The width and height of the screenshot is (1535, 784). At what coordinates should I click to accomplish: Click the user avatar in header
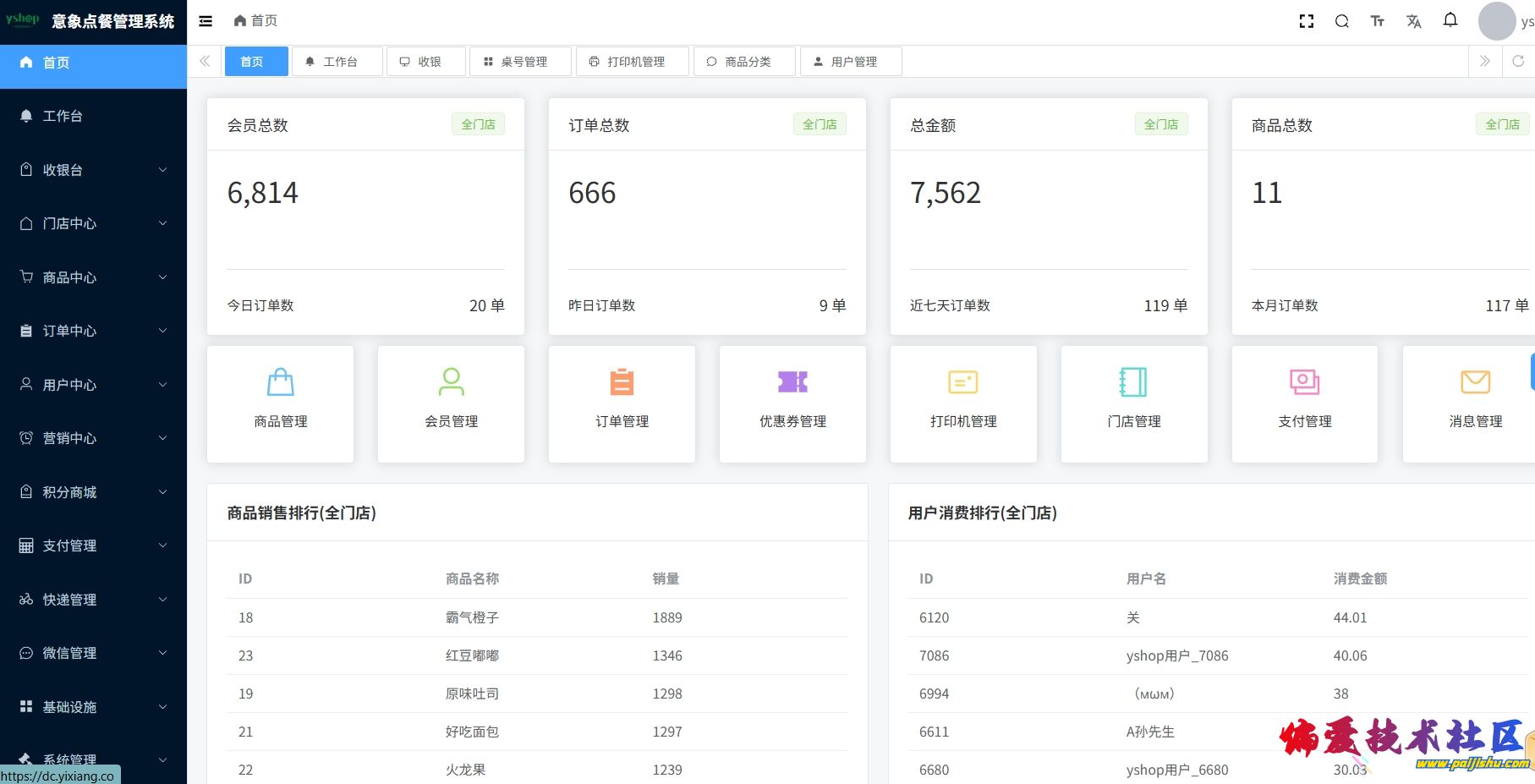(x=1496, y=21)
